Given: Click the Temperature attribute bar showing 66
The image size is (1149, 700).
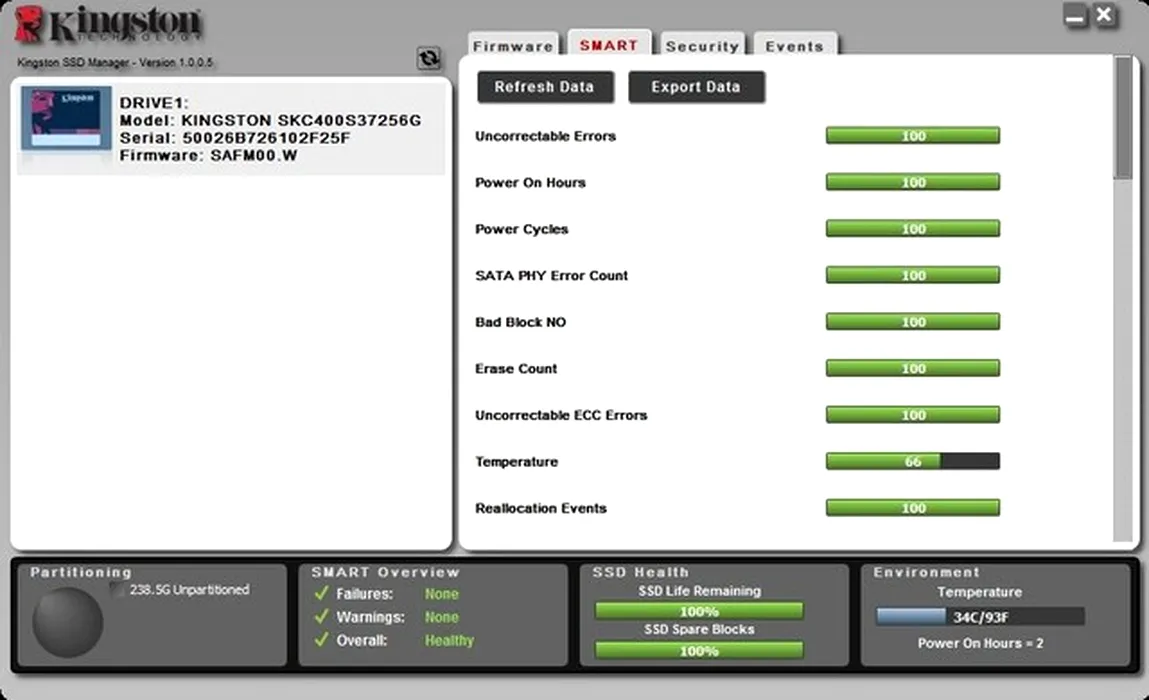Looking at the screenshot, I should click(x=912, y=461).
